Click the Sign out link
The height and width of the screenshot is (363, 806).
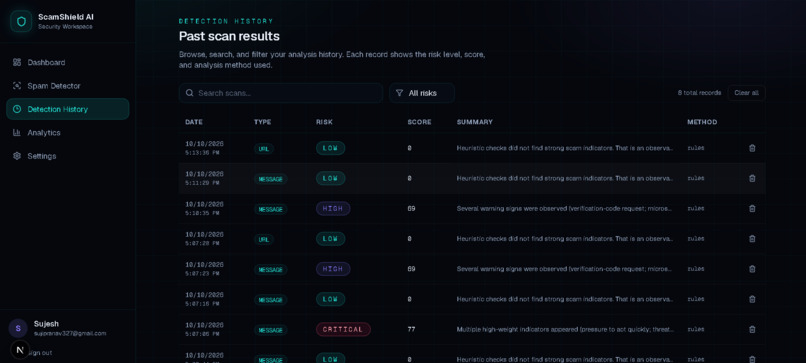[40, 353]
